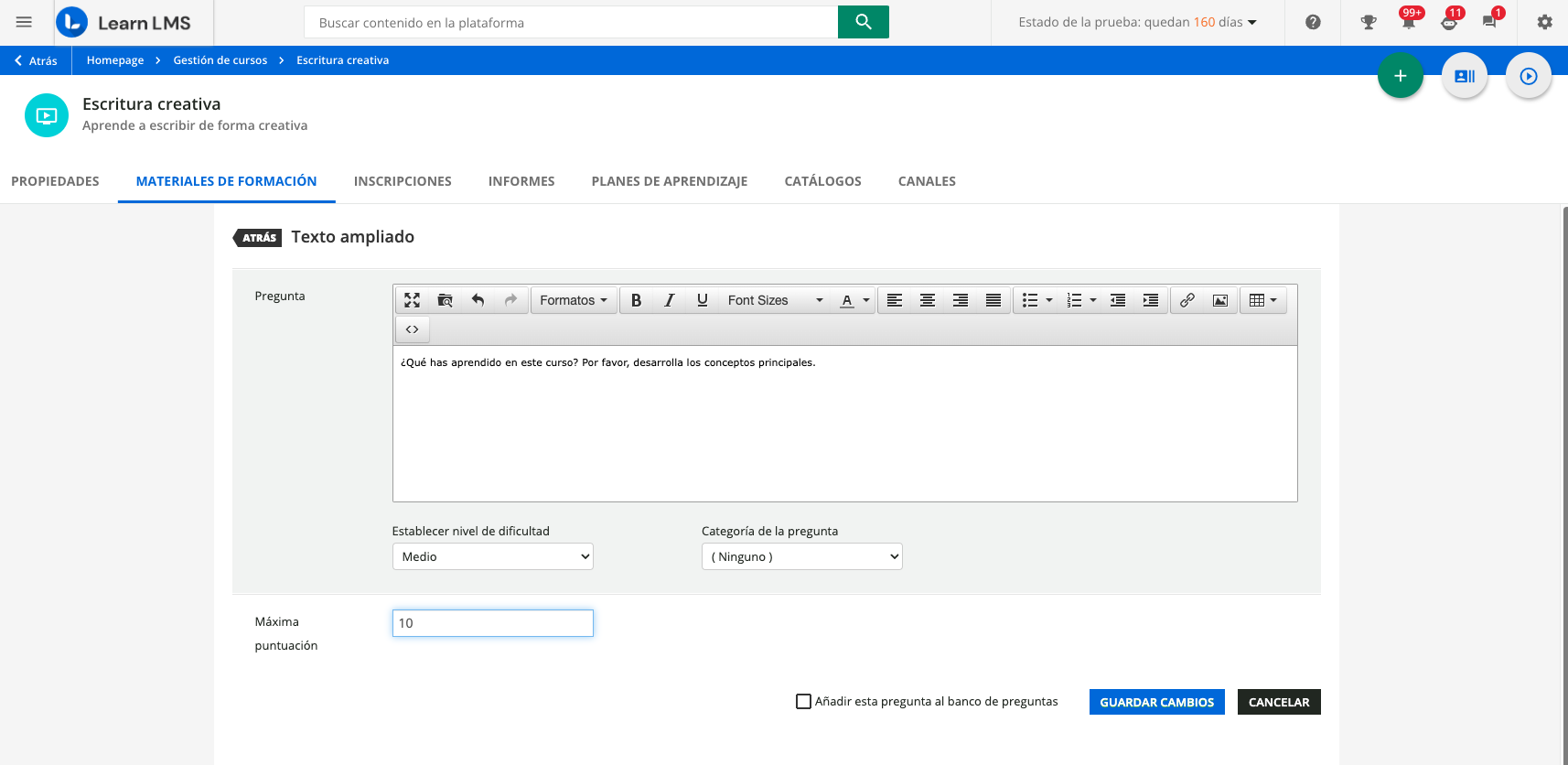Apply text color with the A button
Image resolution: width=1568 pixels, height=765 pixels.
(847, 300)
